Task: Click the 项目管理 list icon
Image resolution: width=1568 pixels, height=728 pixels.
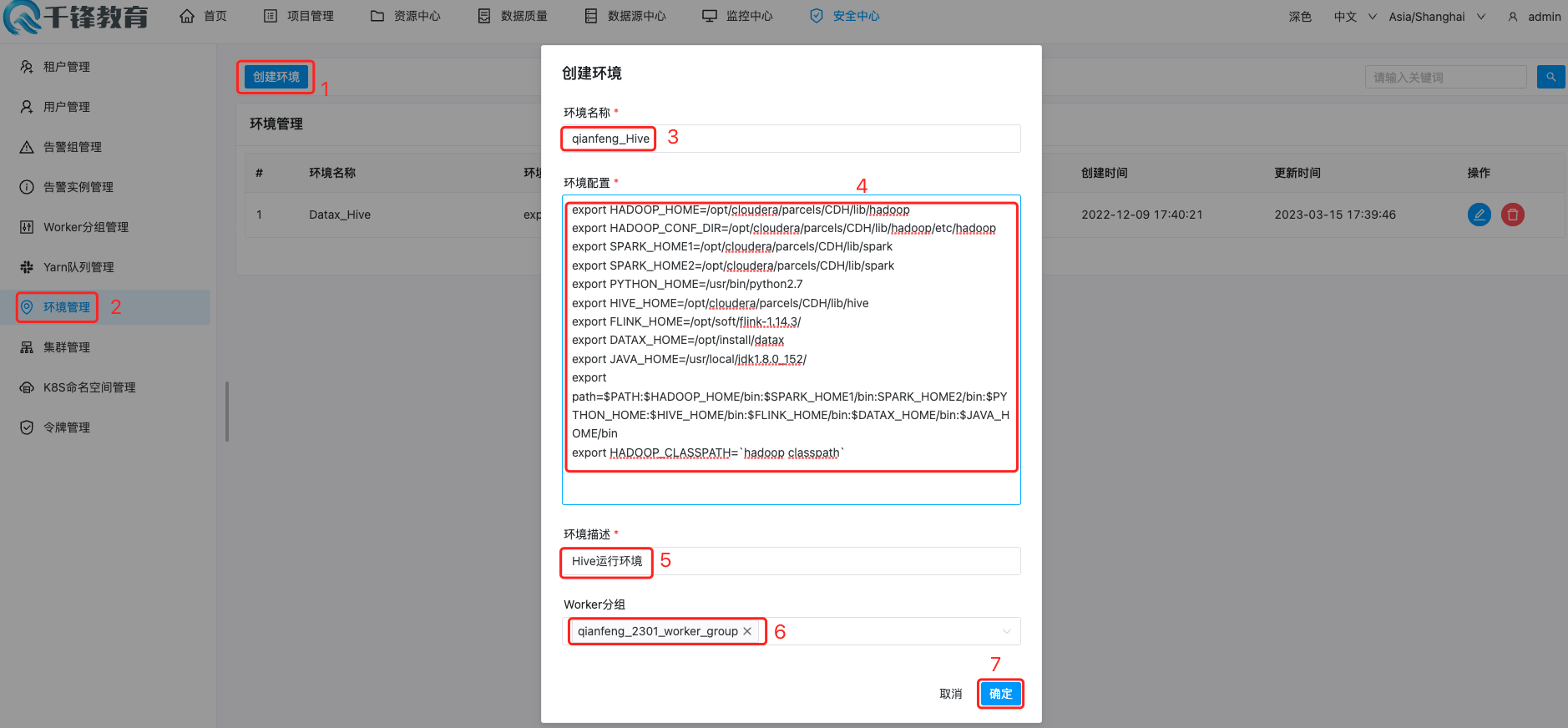Action: 271,16
